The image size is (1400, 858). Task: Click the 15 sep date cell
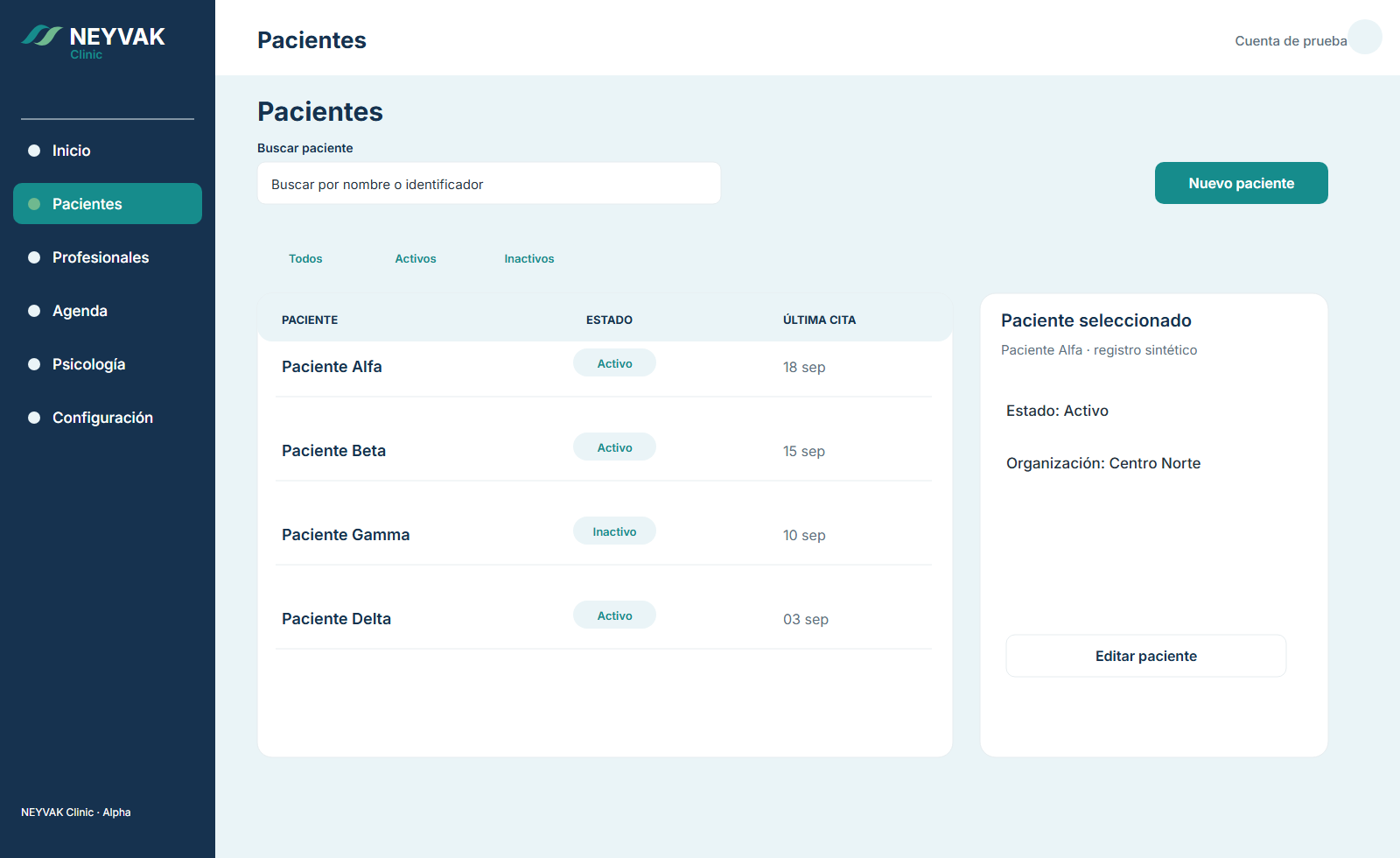[x=804, y=452]
